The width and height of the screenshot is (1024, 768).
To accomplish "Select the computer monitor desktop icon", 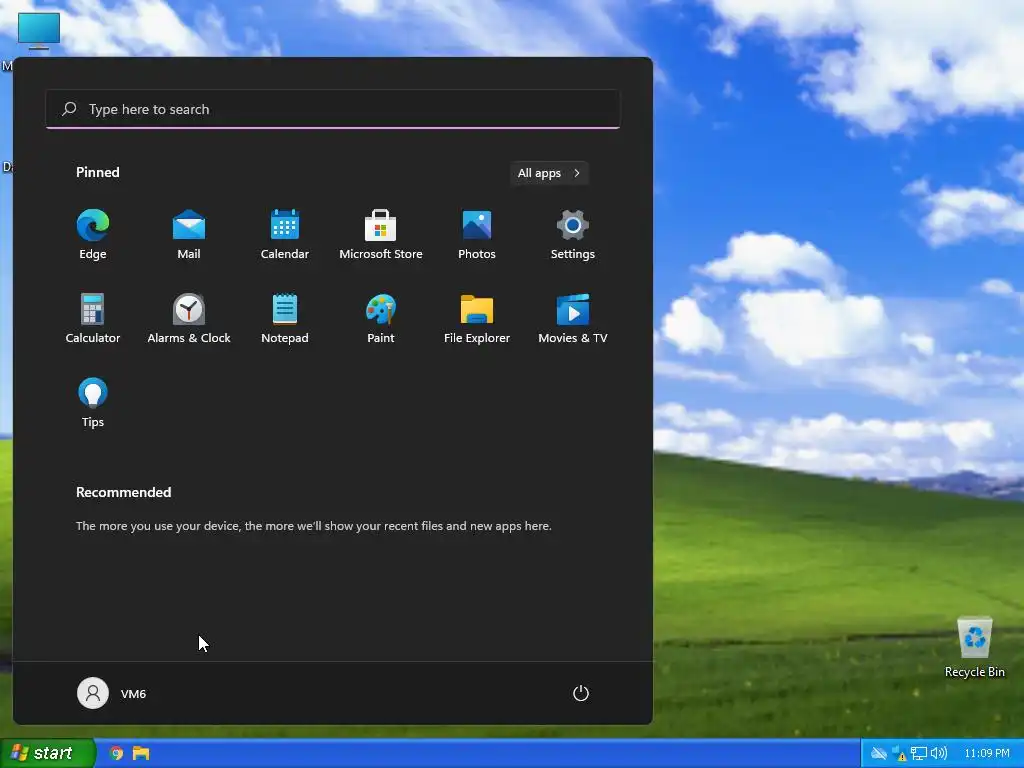I will 39,31.
